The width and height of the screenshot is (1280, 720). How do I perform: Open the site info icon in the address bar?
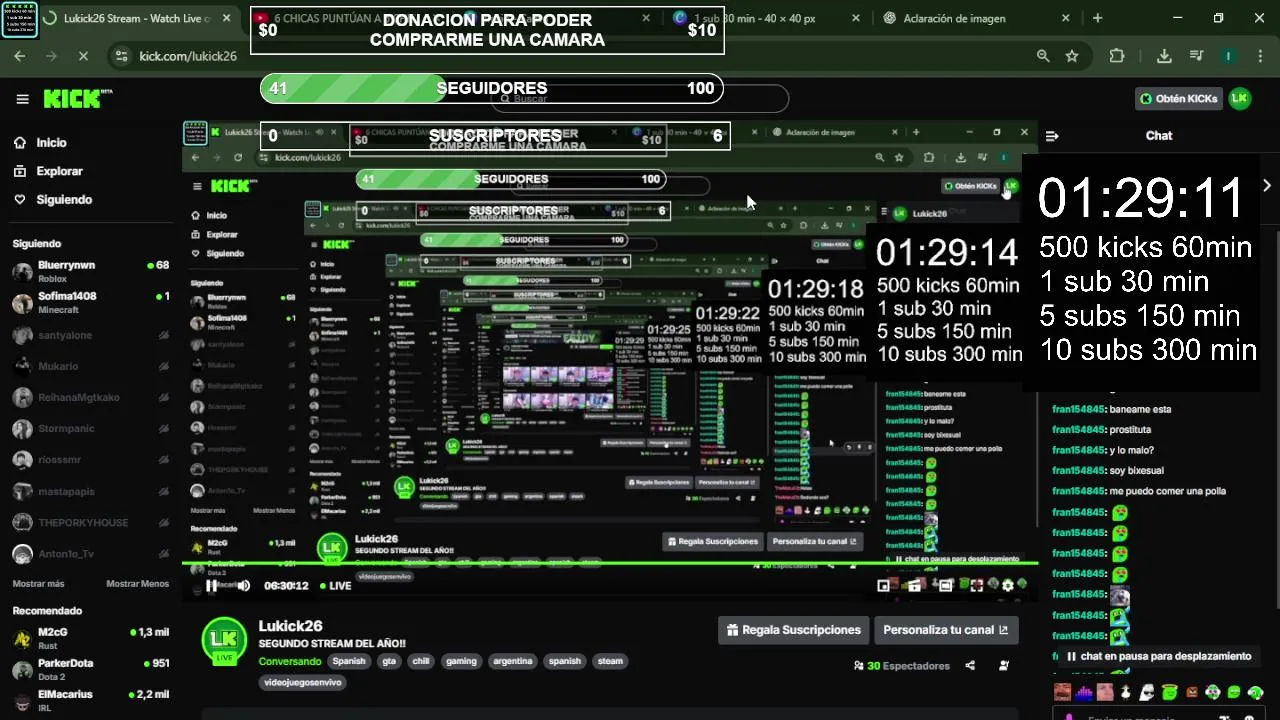[x=122, y=56]
